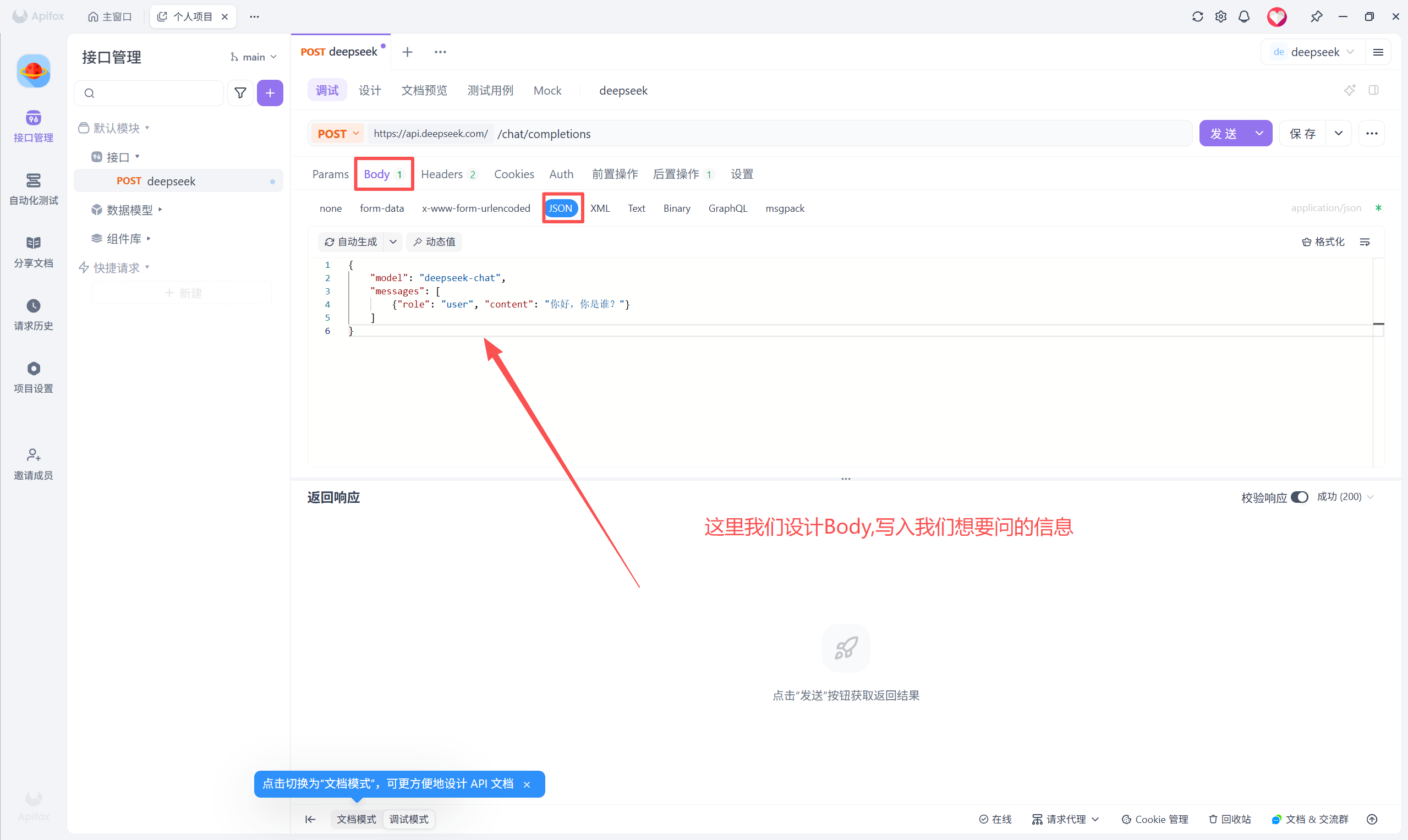This screenshot has height=840, width=1408.
Task: Expand the 发送 button dropdown arrow
Action: pyautogui.click(x=1259, y=134)
